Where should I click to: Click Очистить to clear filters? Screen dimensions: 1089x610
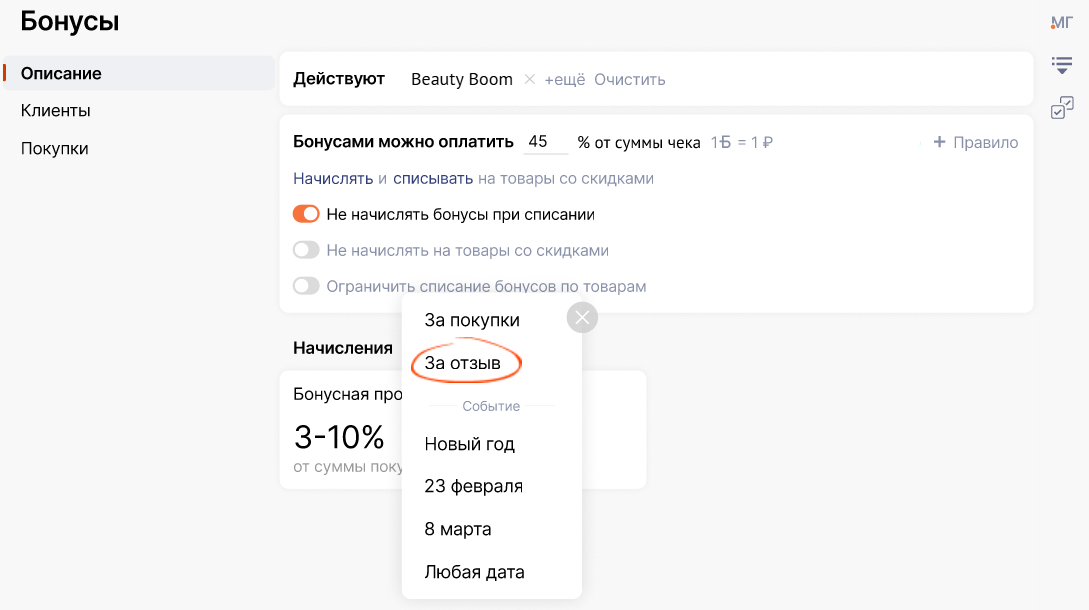[629, 80]
